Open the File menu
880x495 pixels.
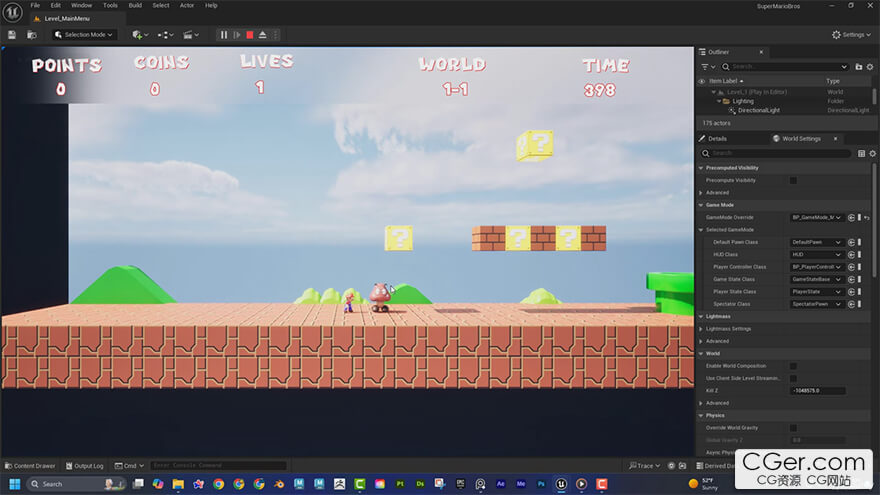35,6
